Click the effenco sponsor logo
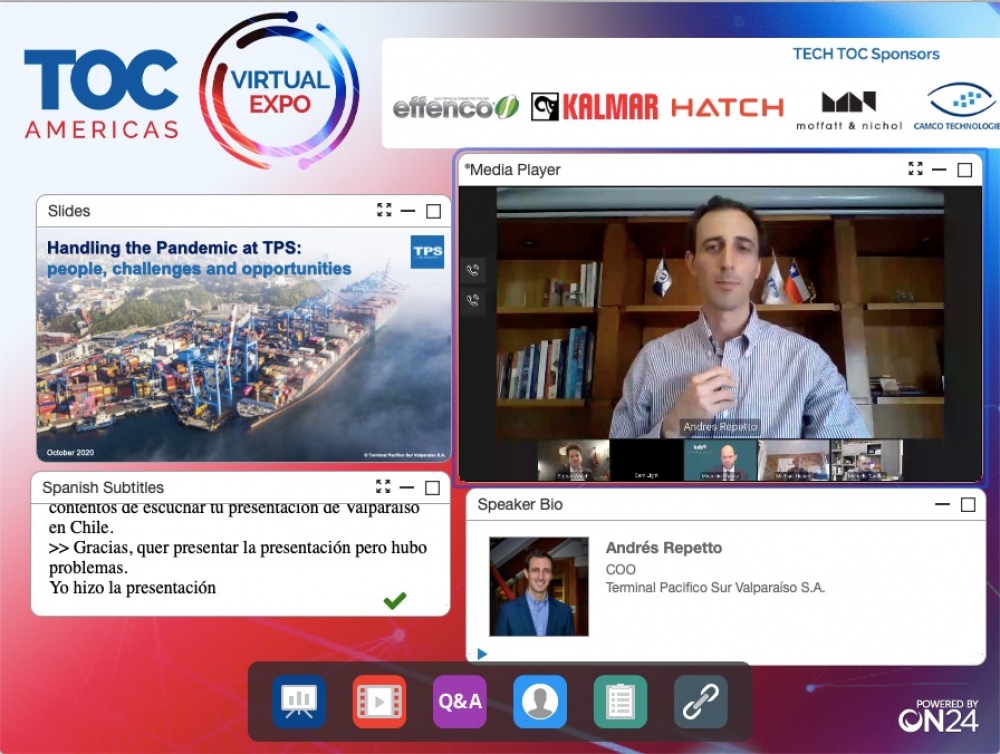 (x=456, y=107)
